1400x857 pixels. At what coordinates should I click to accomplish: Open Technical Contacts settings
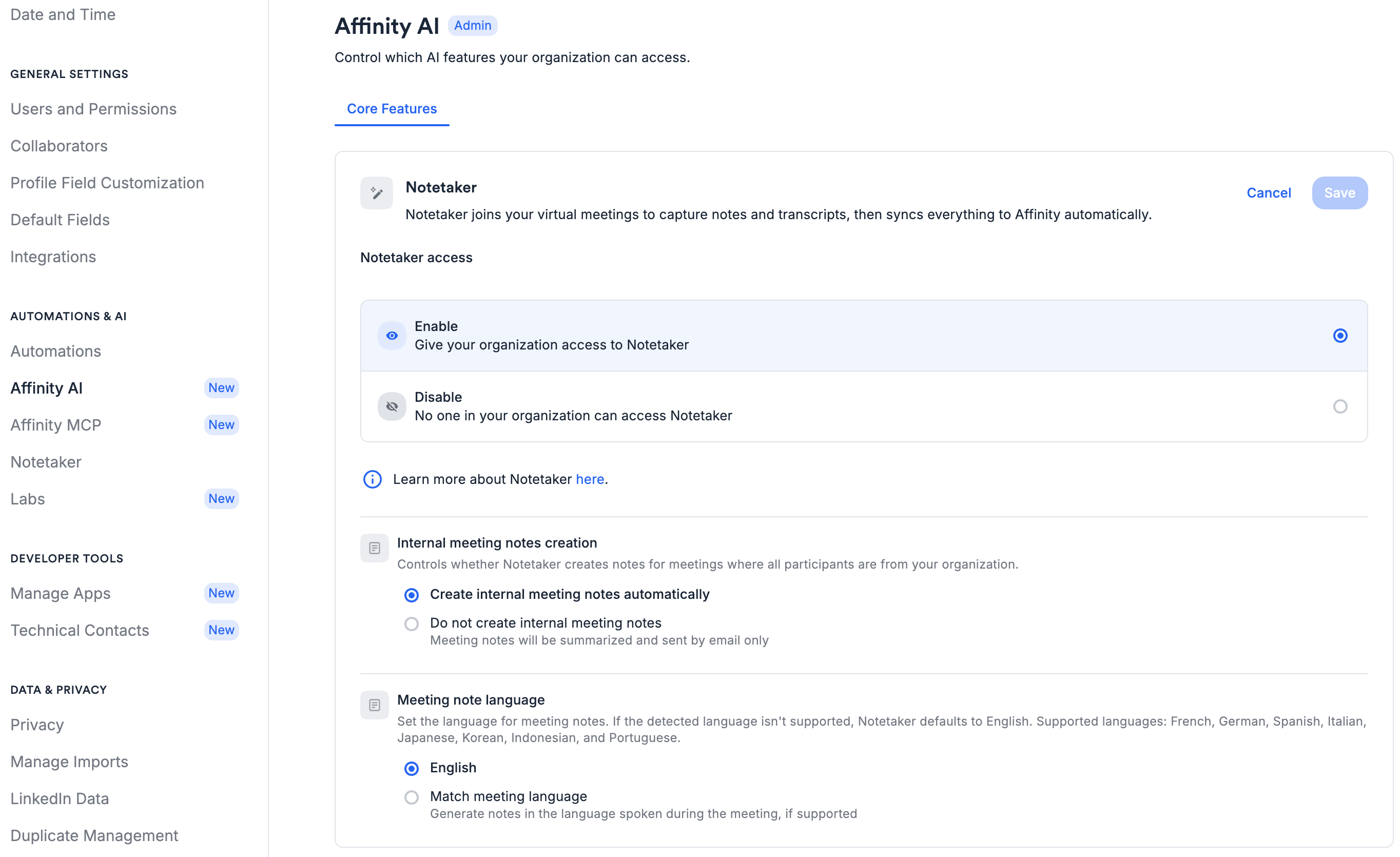80,630
